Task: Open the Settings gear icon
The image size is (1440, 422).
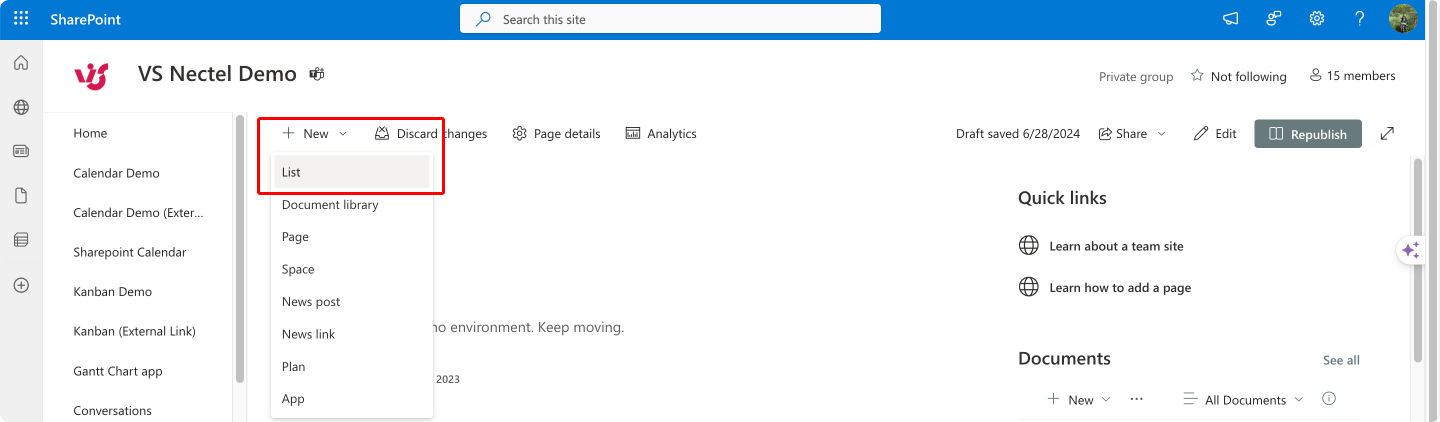Action: [1317, 19]
